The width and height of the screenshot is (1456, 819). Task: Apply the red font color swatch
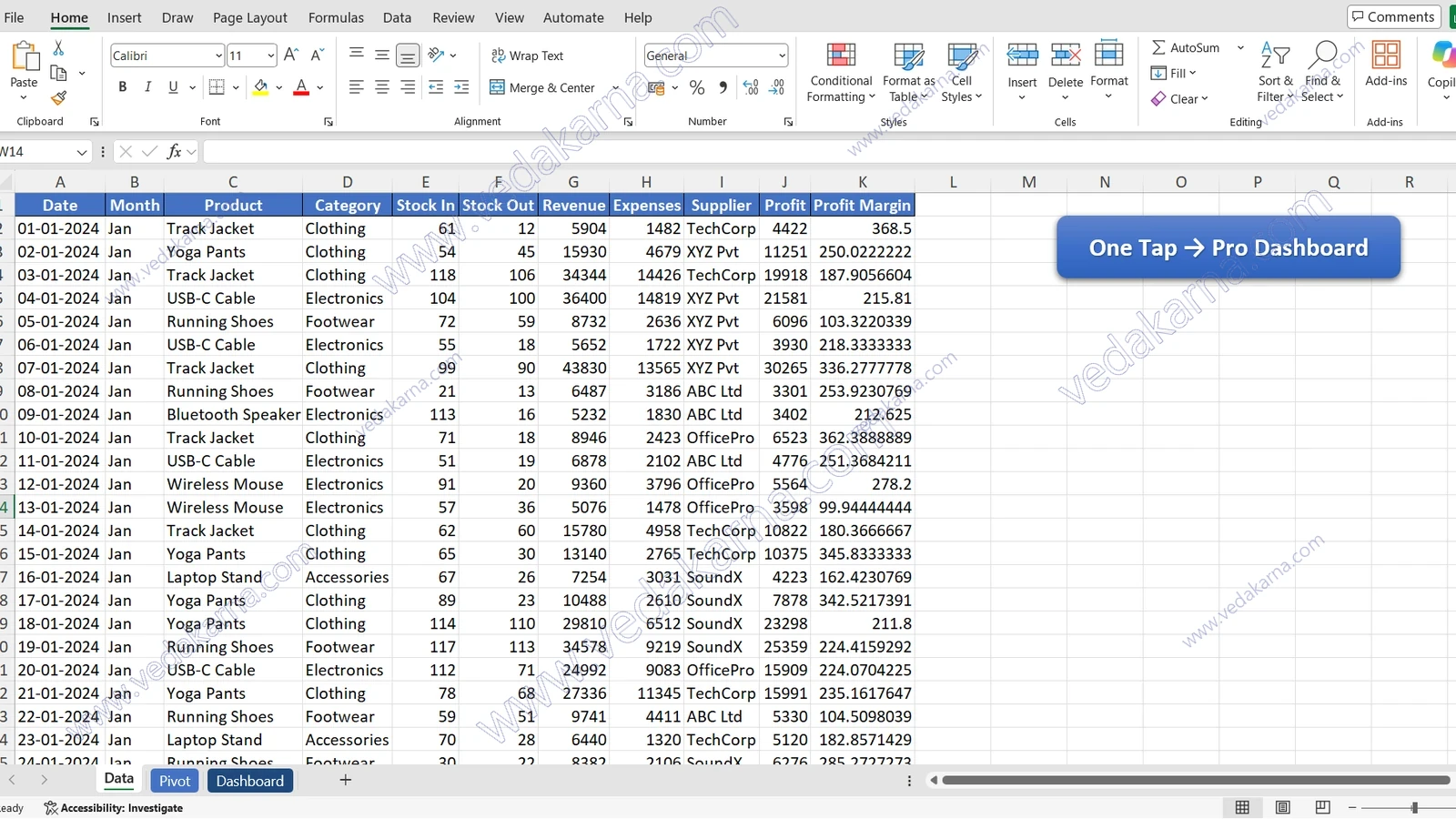pos(301,87)
